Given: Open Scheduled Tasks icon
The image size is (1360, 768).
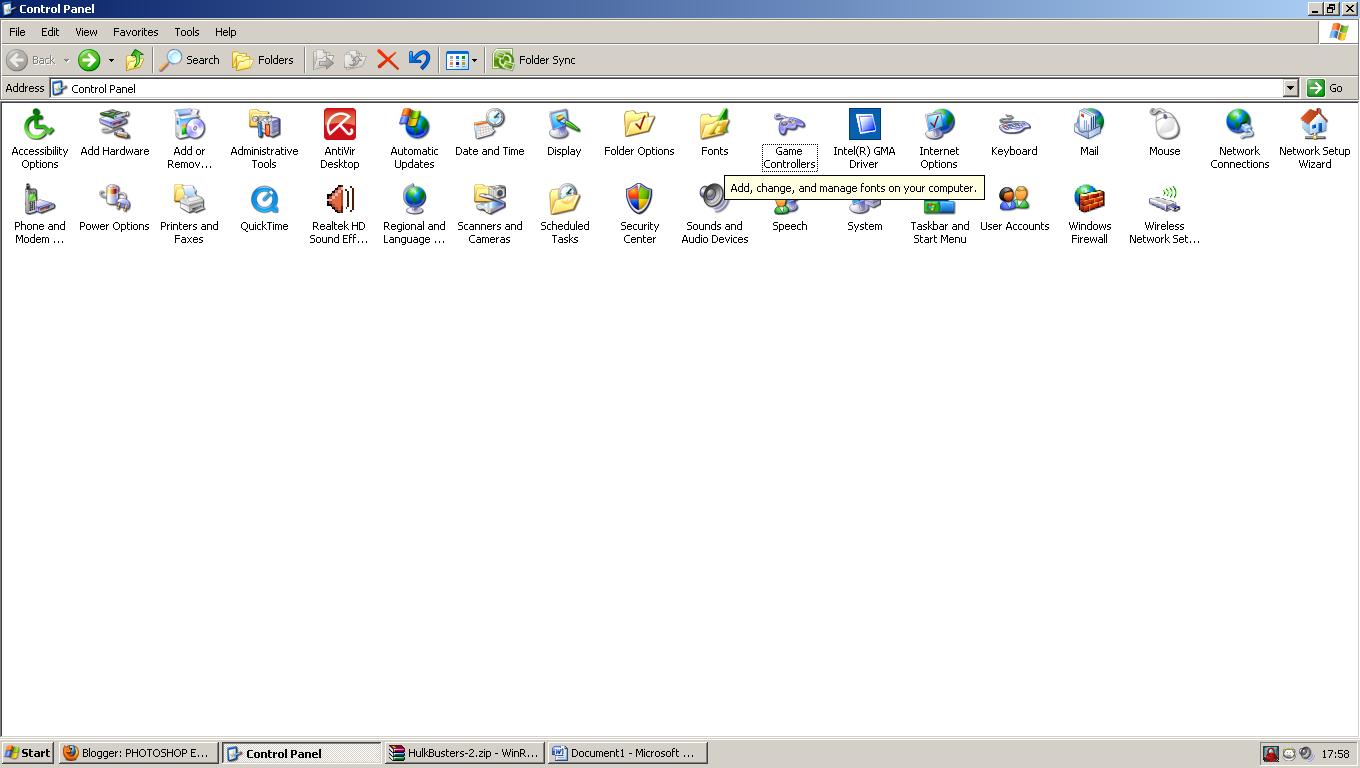Looking at the screenshot, I should (x=564, y=200).
